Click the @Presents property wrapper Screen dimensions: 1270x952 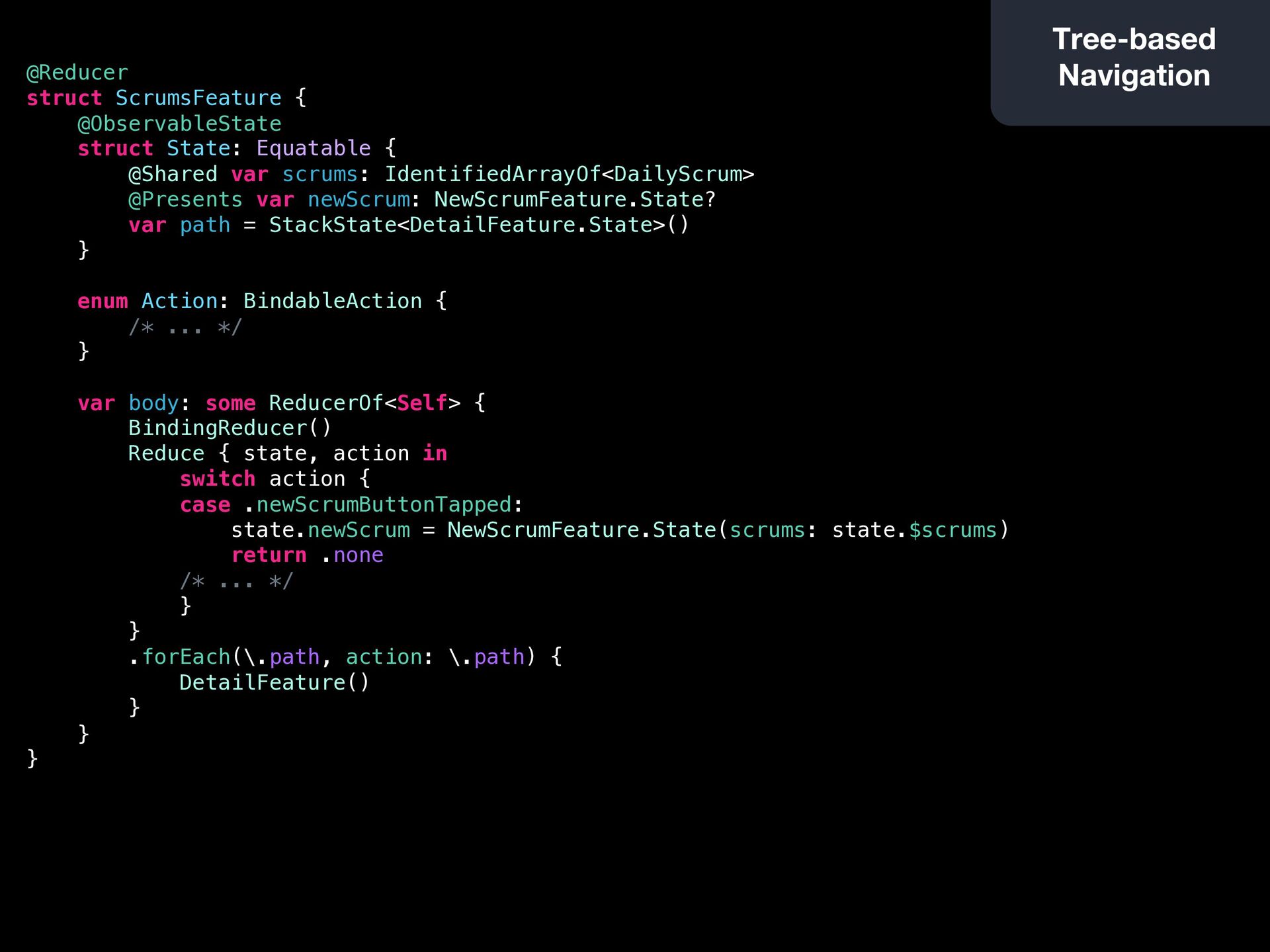(x=185, y=200)
